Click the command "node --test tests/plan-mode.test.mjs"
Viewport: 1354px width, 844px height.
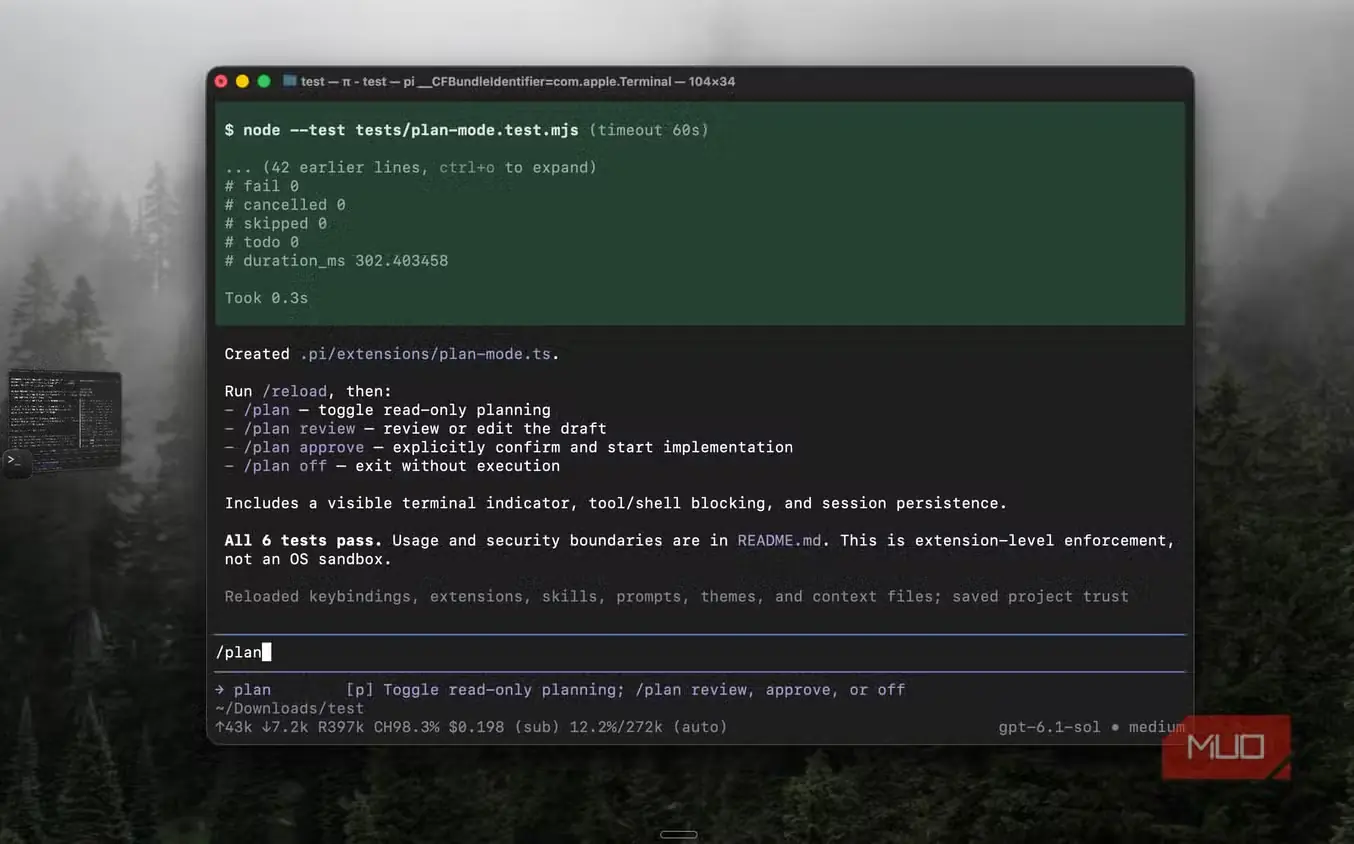point(411,130)
